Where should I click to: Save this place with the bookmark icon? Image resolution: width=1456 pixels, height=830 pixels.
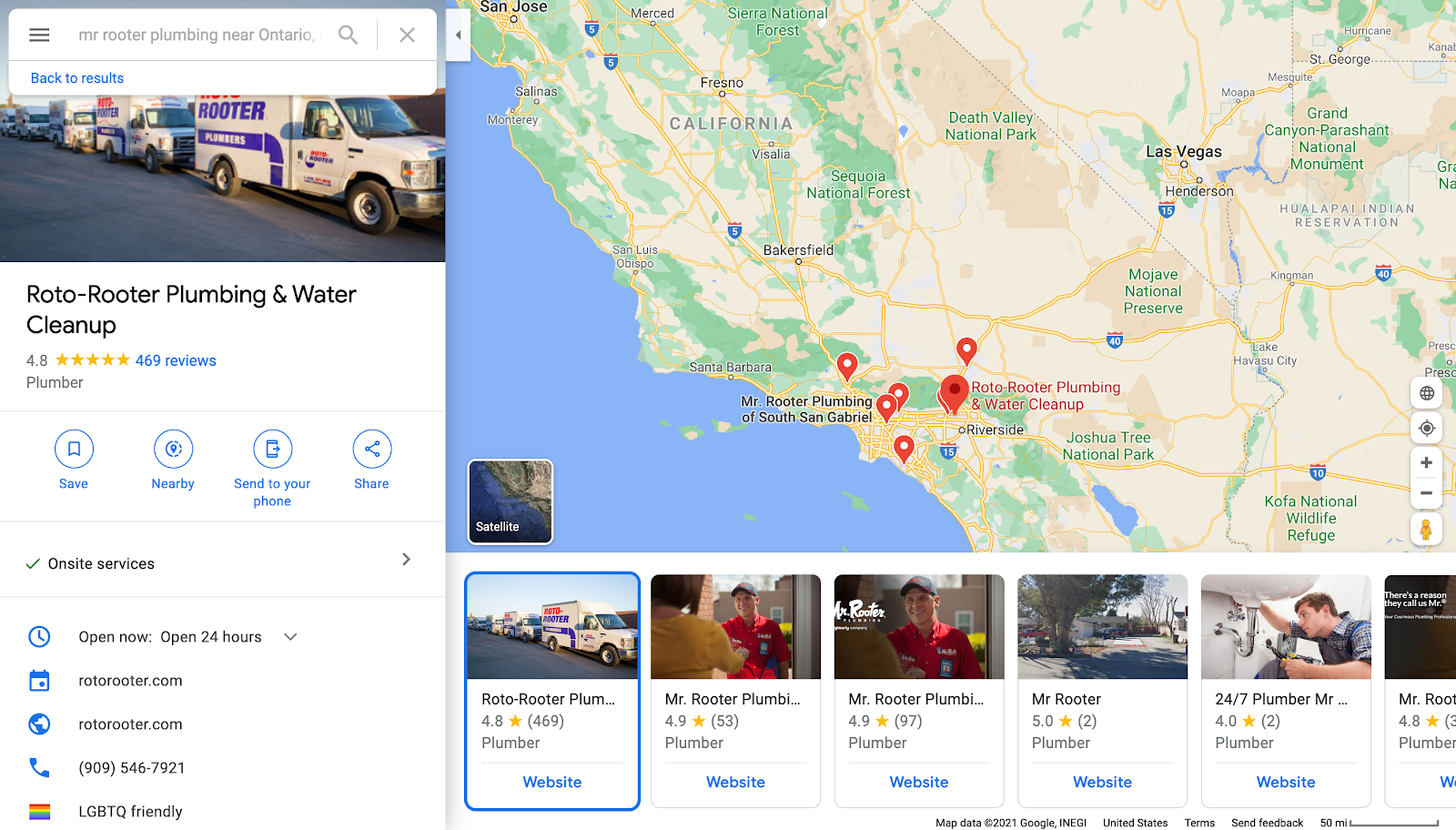pyautogui.click(x=74, y=449)
